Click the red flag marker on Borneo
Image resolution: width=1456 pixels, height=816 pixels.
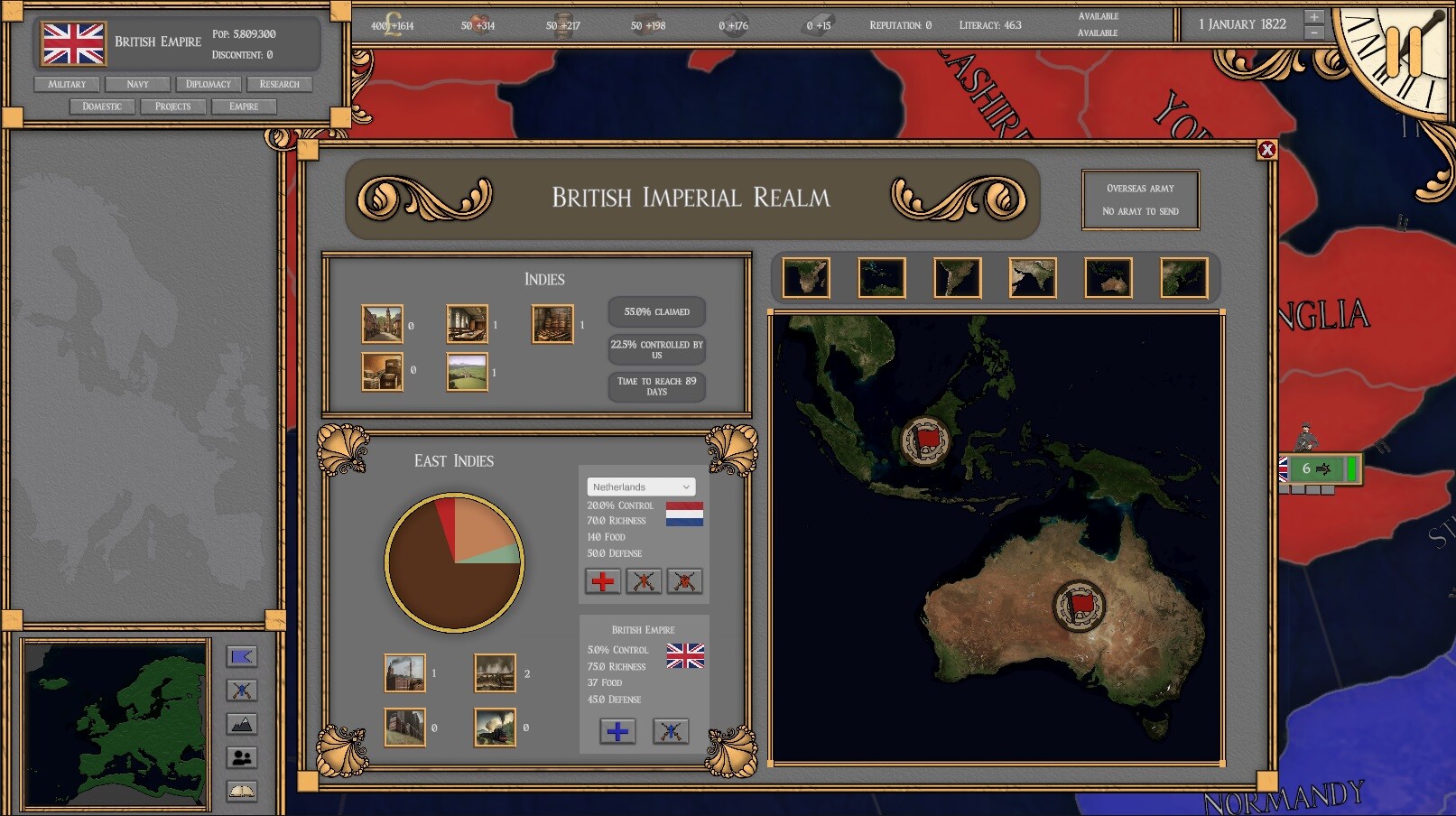point(925,440)
